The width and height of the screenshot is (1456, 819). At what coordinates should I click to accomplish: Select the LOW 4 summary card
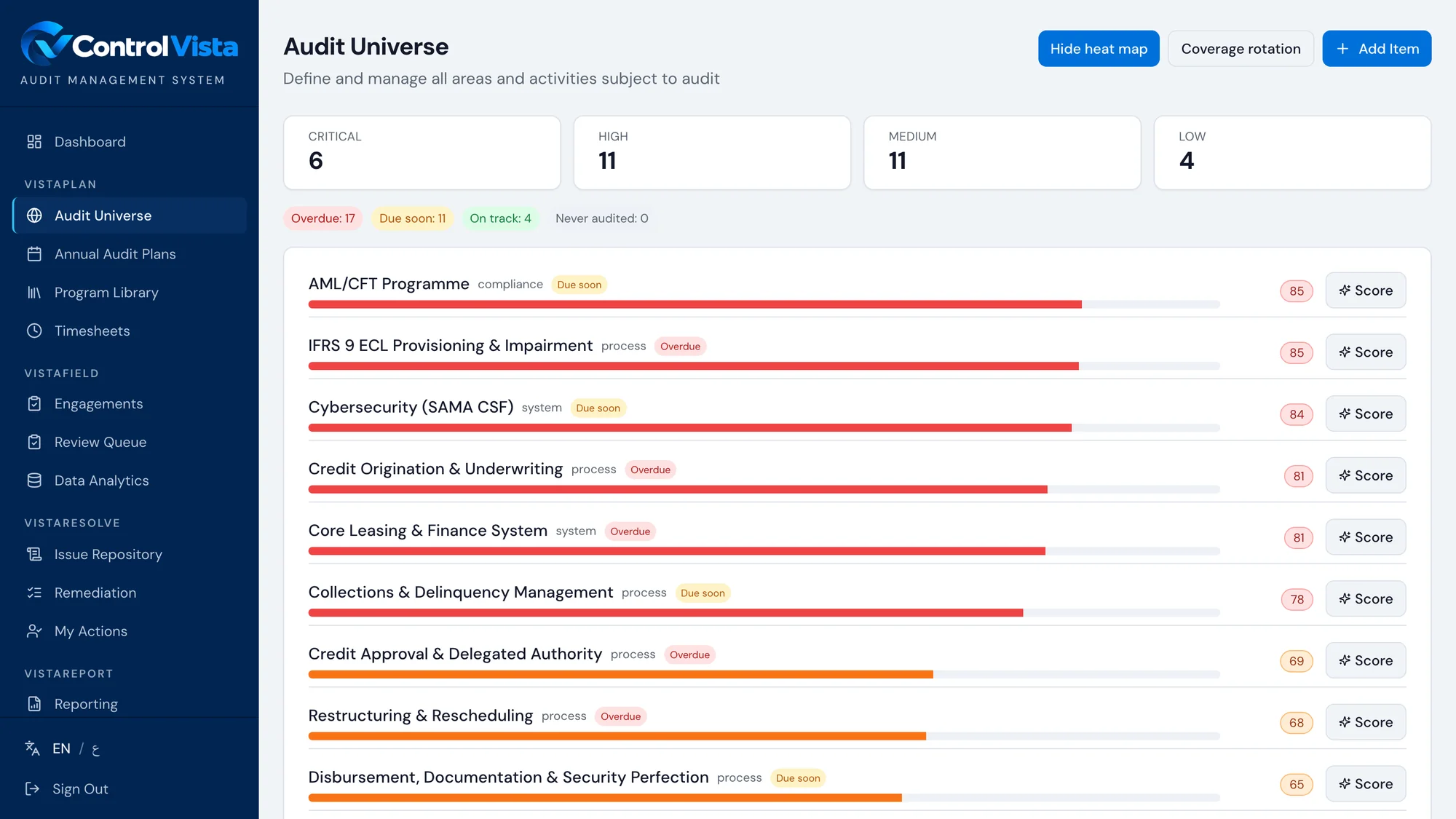(1292, 153)
